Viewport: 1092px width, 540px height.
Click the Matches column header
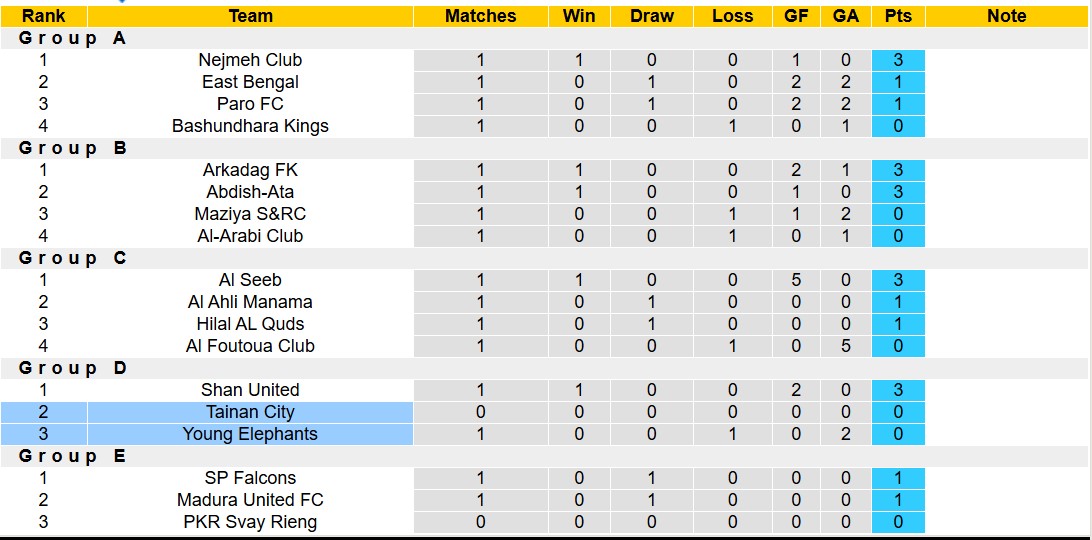pos(480,16)
